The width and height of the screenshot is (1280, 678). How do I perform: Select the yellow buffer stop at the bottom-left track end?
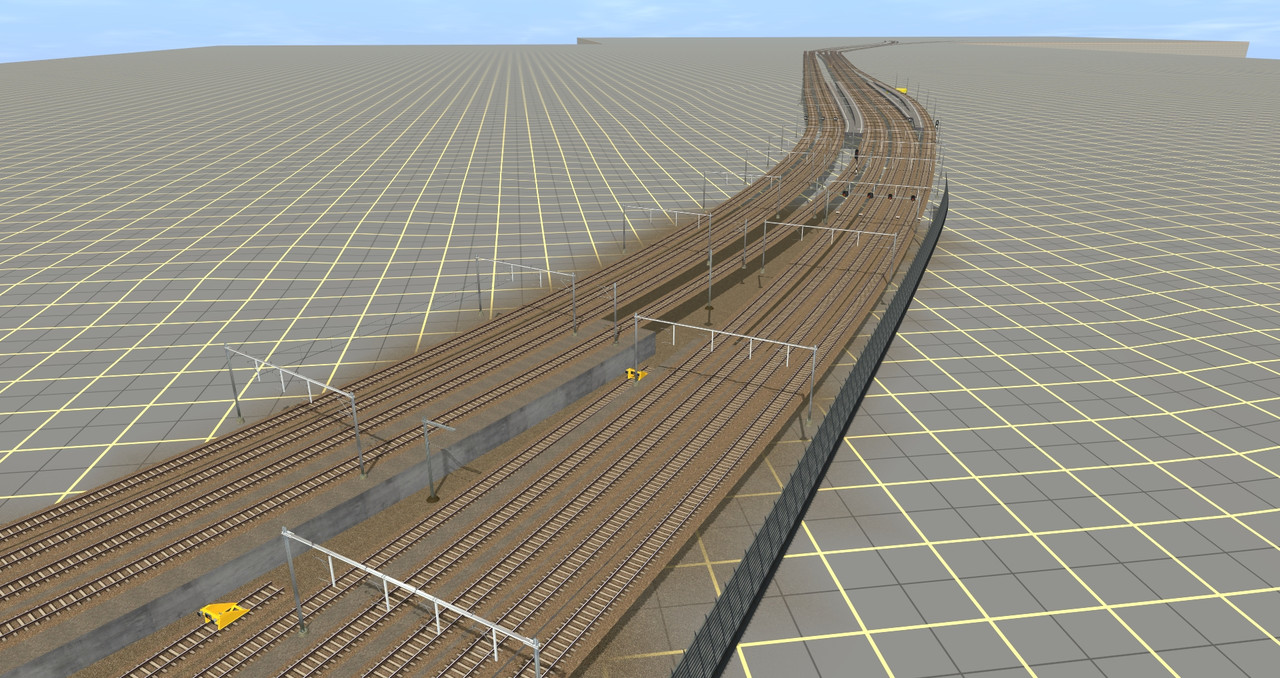[x=222, y=614]
